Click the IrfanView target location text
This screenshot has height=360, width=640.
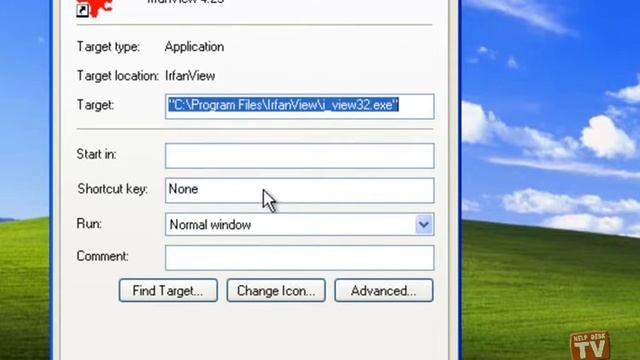click(190, 76)
